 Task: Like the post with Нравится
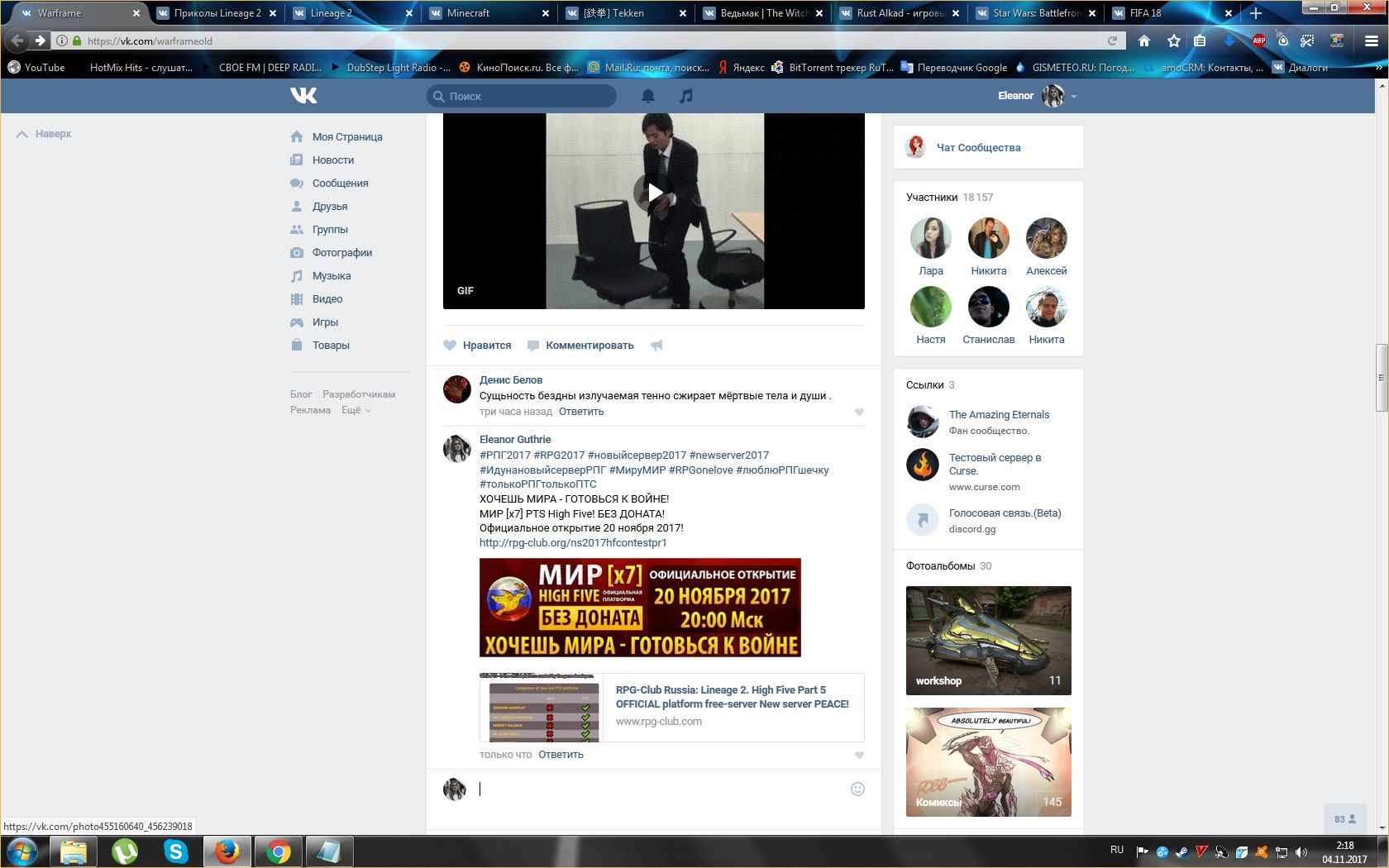tap(477, 346)
